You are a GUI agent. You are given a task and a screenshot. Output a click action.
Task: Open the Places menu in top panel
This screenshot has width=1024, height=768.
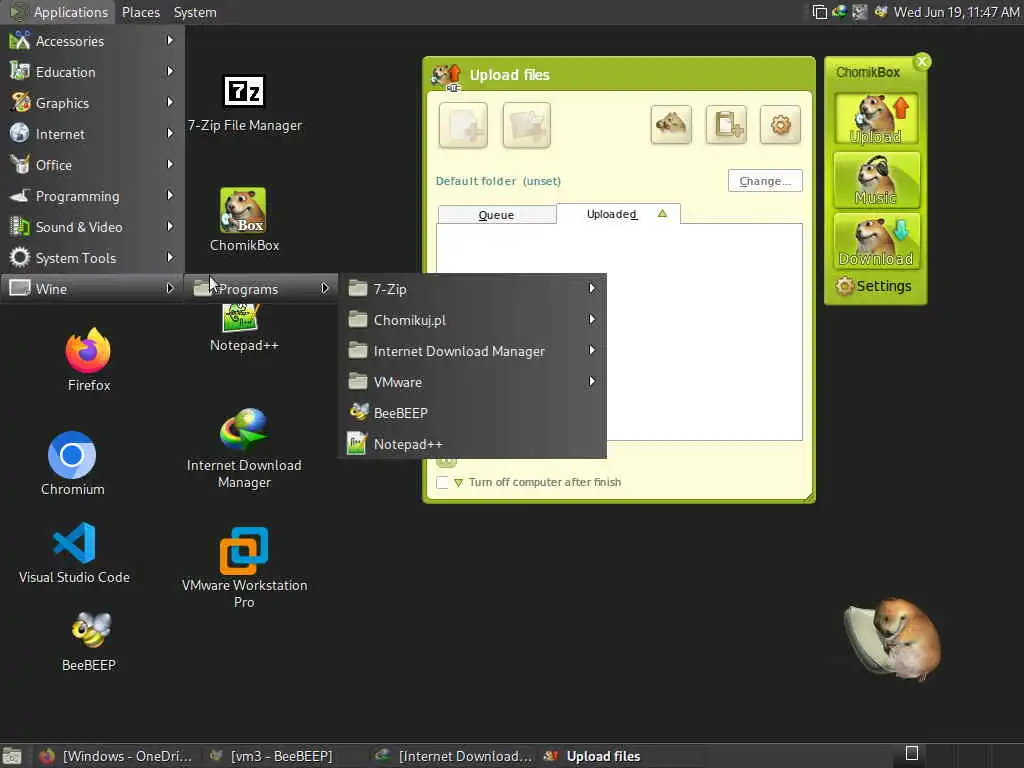click(140, 12)
